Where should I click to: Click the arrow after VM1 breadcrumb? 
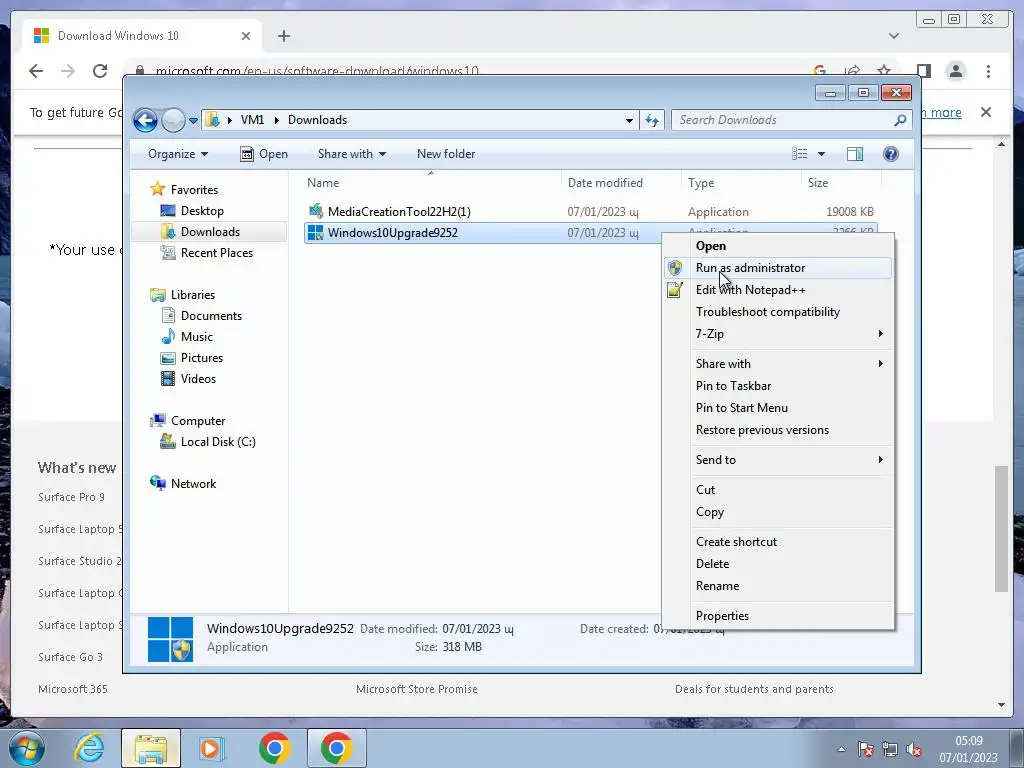[x=276, y=120]
